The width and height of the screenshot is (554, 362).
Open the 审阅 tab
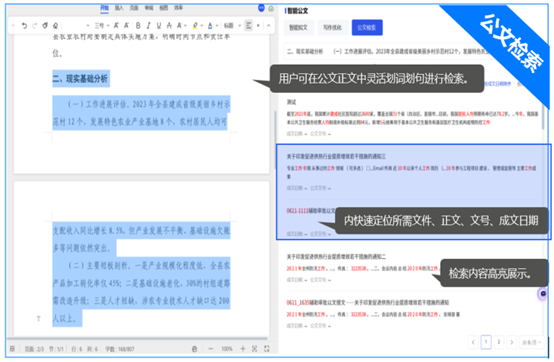149,7
